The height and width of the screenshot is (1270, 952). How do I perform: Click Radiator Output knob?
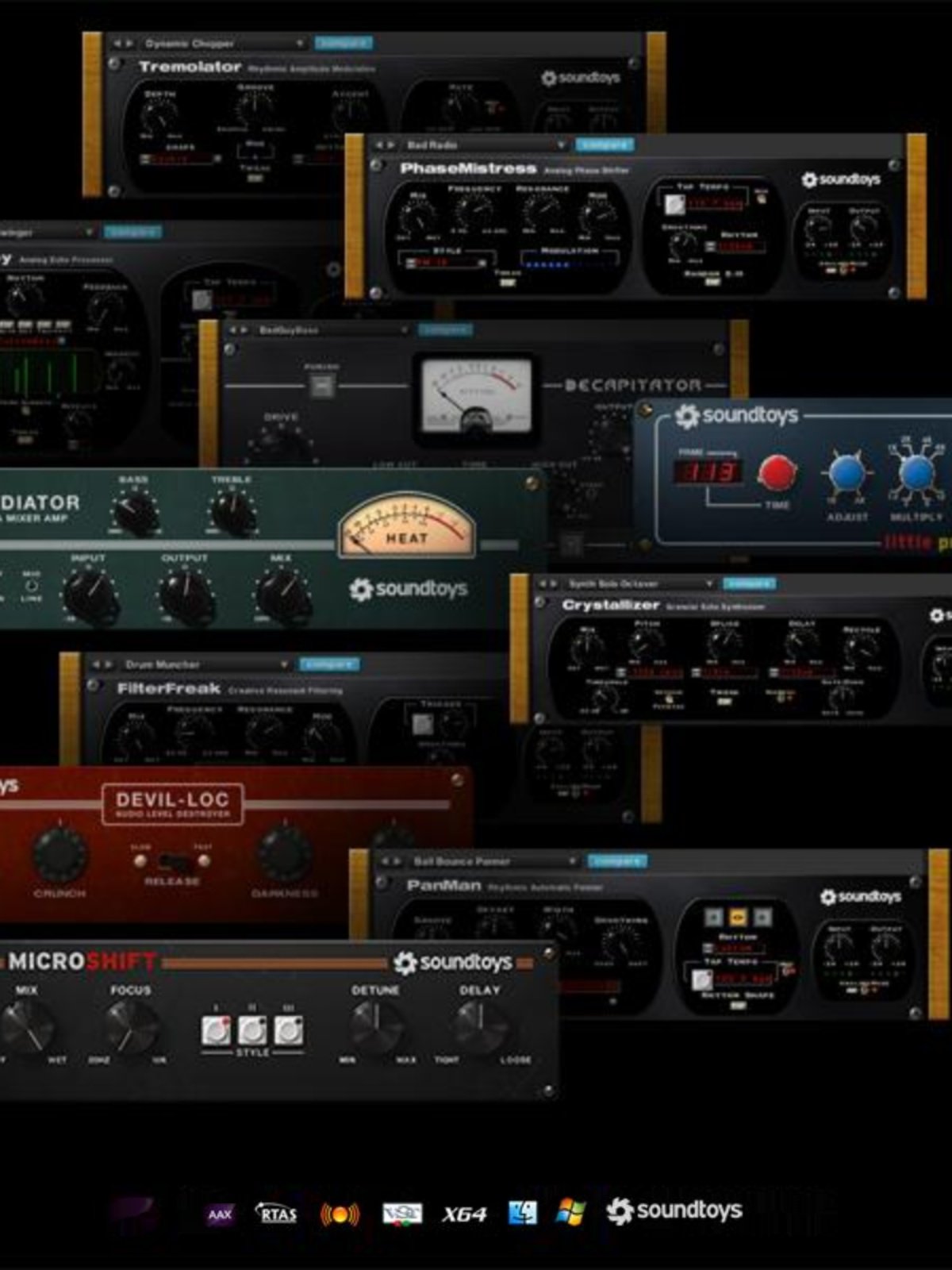(x=185, y=594)
